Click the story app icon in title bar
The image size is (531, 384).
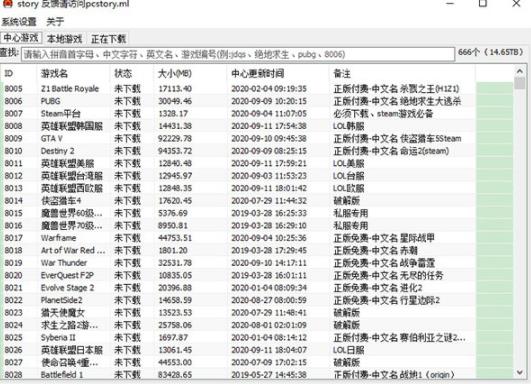7,3
